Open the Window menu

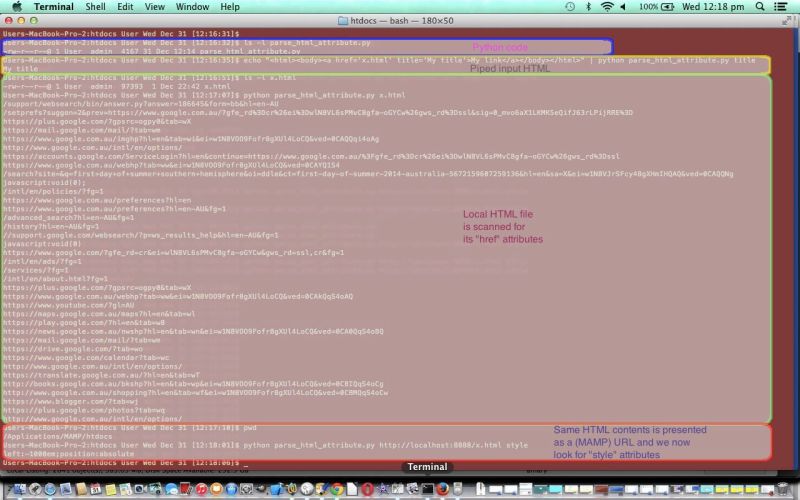192,7
